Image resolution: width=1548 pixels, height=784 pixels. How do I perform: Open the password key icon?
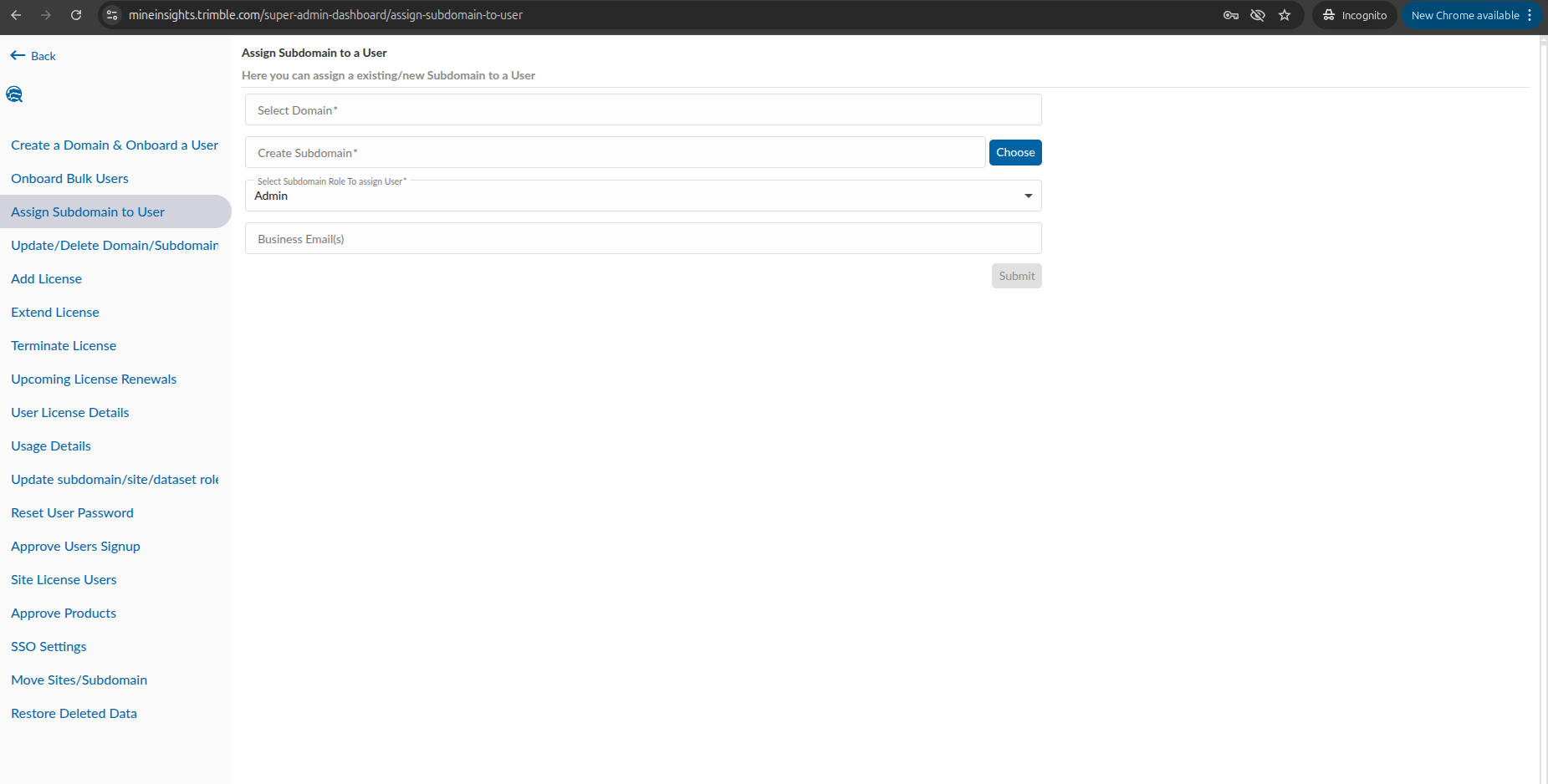click(x=1230, y=15)
